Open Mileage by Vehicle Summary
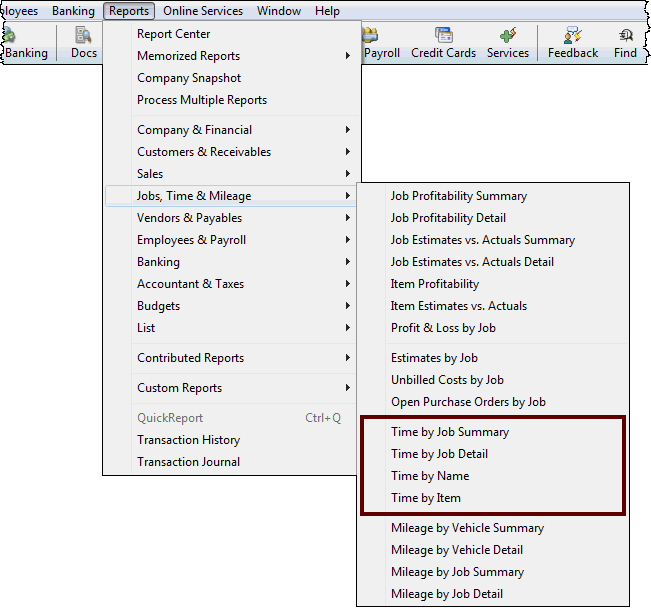 [493, 528]
